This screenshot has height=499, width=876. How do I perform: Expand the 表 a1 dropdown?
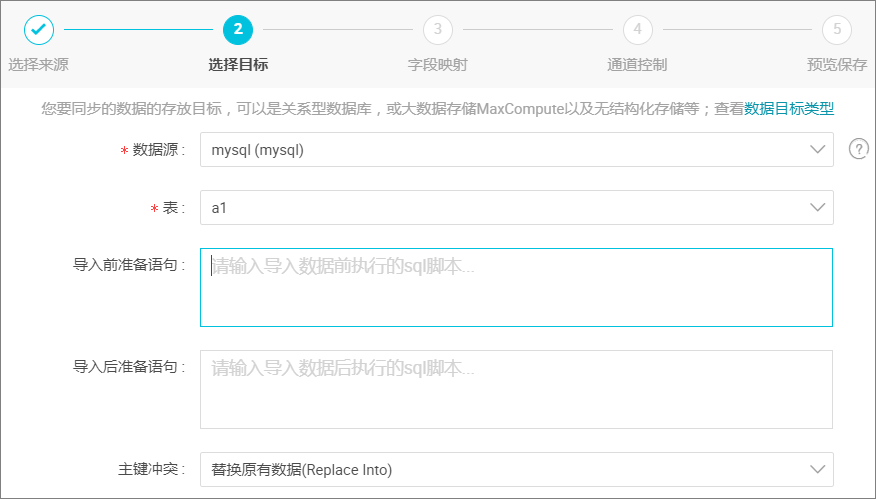click(517, 208)
